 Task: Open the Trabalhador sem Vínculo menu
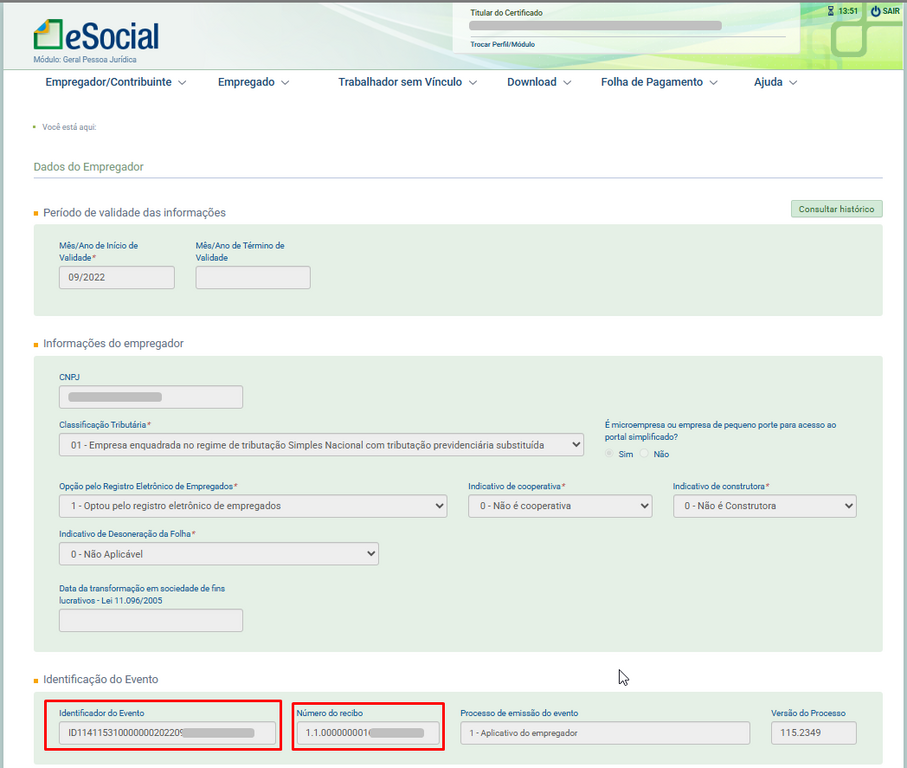point(407,82)
